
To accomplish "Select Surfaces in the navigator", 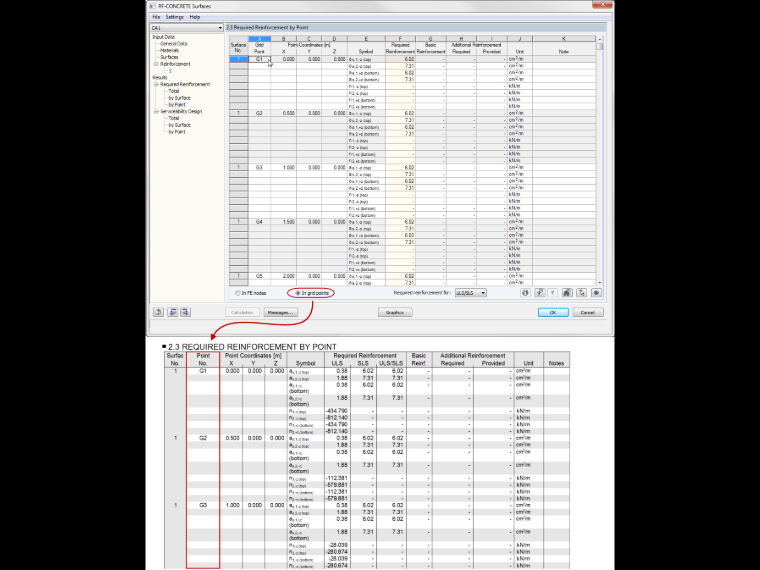I will (x=169, y=57).
